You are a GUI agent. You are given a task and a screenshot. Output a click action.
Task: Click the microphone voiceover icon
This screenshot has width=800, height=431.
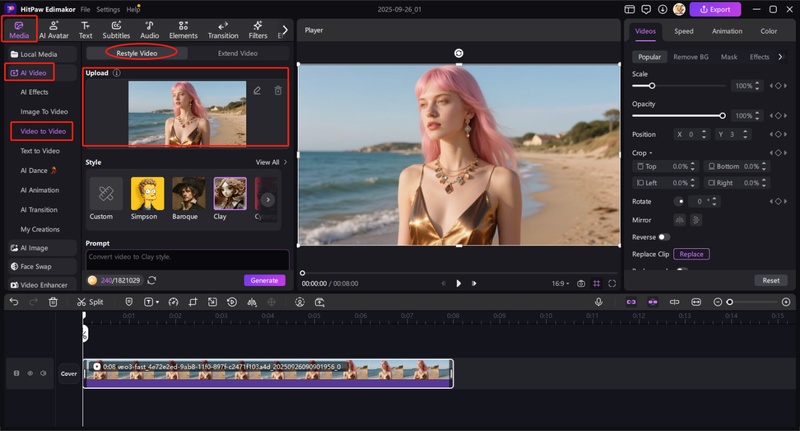[x=598, y=301]
